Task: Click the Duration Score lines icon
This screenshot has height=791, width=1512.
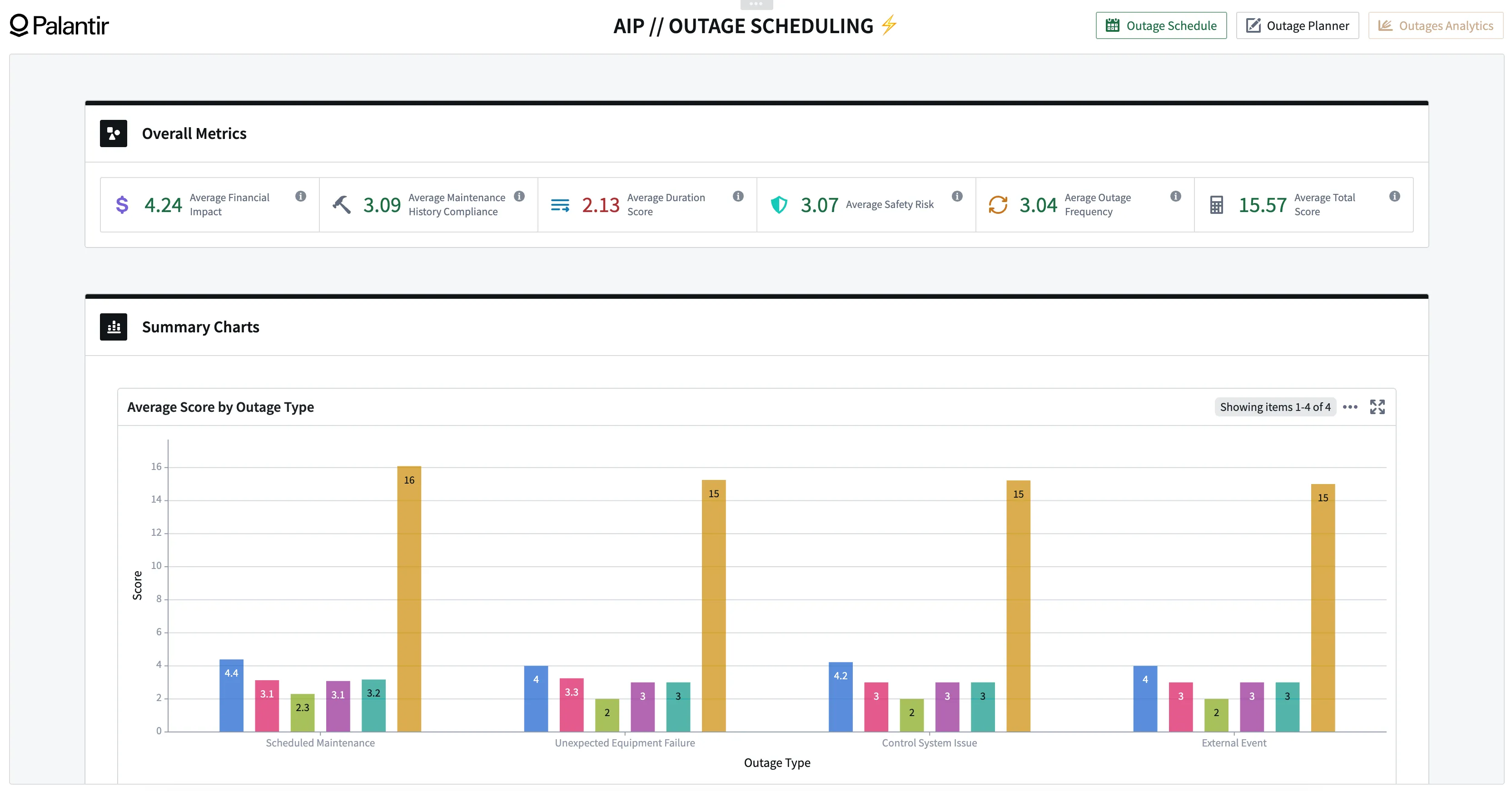Action: 560,205
